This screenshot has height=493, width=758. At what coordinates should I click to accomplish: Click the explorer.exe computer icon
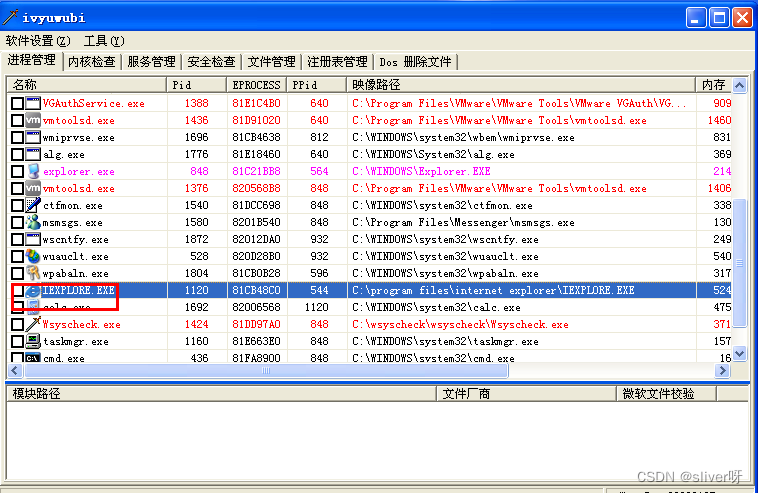(x=33, y=171)
